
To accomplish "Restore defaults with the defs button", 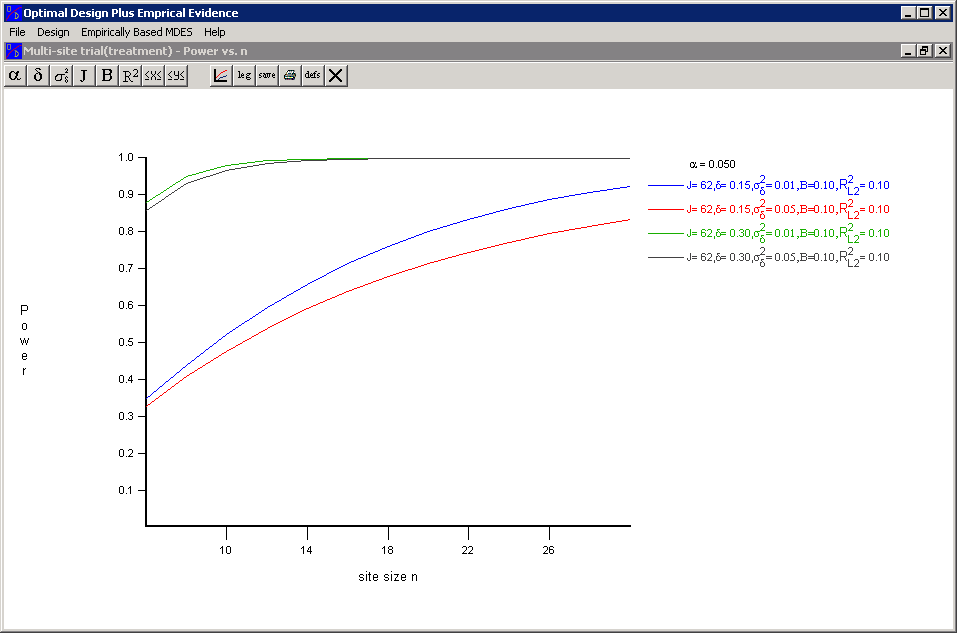I will coord(312,76).
